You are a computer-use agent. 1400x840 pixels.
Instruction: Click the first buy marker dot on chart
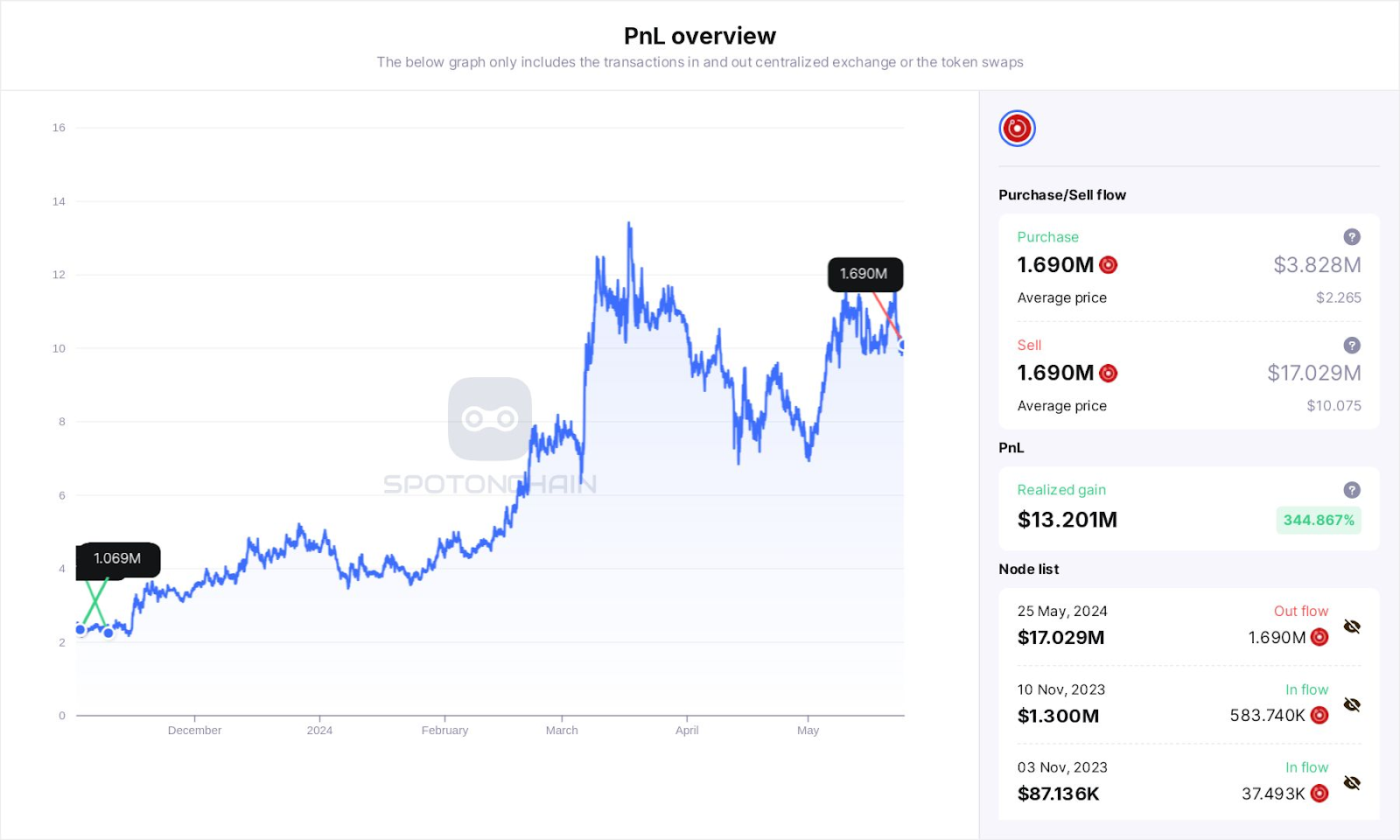point(80,629)
